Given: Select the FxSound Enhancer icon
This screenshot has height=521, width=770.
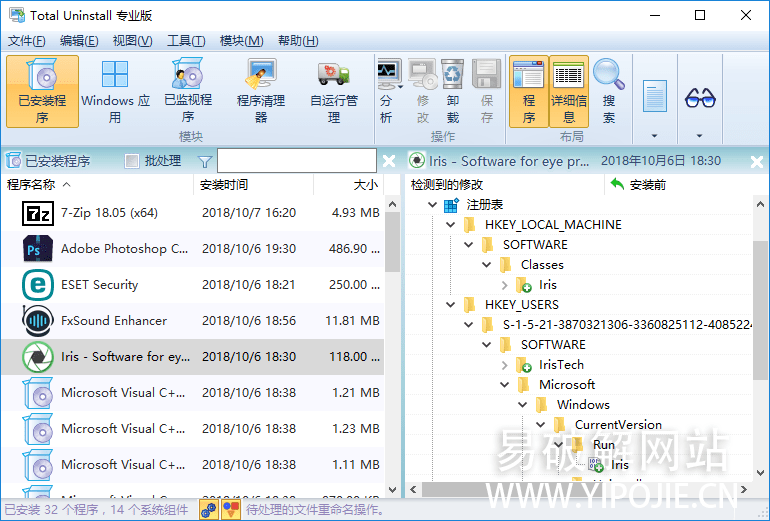Looking at the screenshot, I should pos(38,321).
